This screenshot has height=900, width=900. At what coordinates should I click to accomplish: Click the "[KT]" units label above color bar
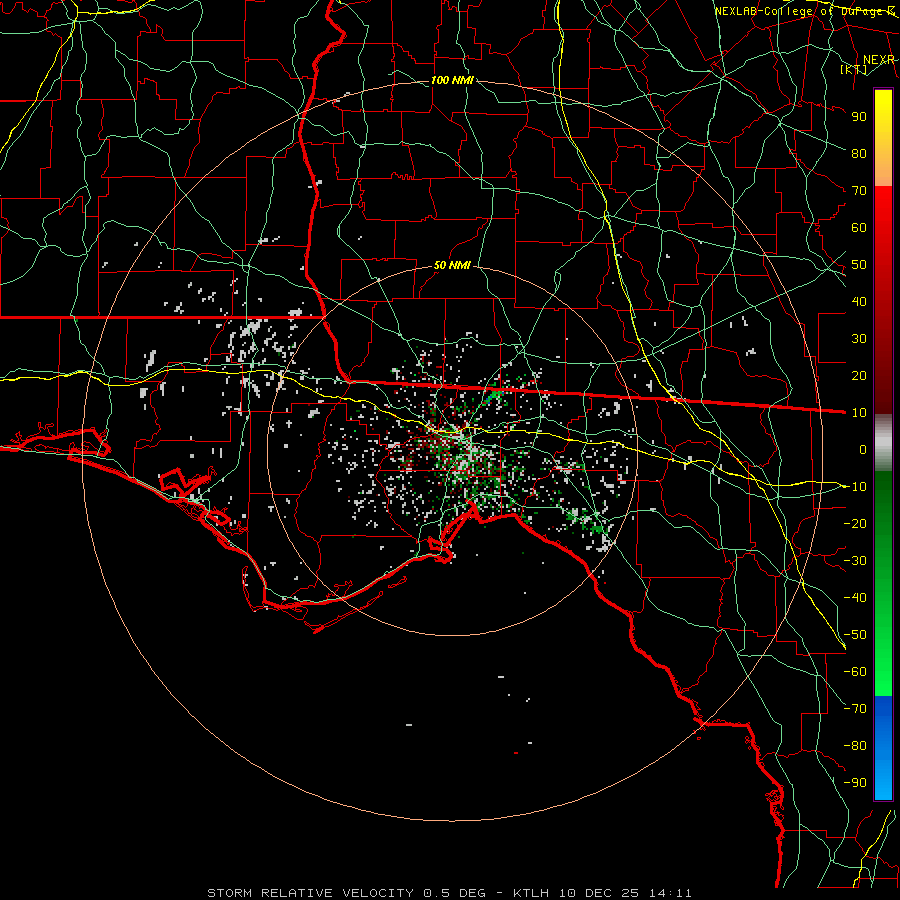(x=854, y=69)
